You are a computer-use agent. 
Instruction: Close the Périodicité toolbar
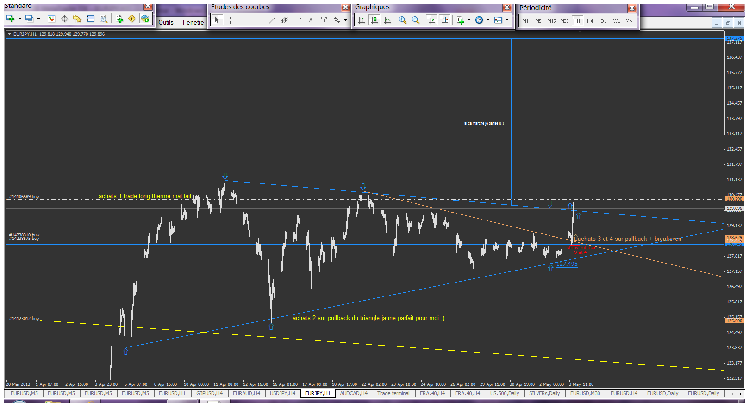632,8
